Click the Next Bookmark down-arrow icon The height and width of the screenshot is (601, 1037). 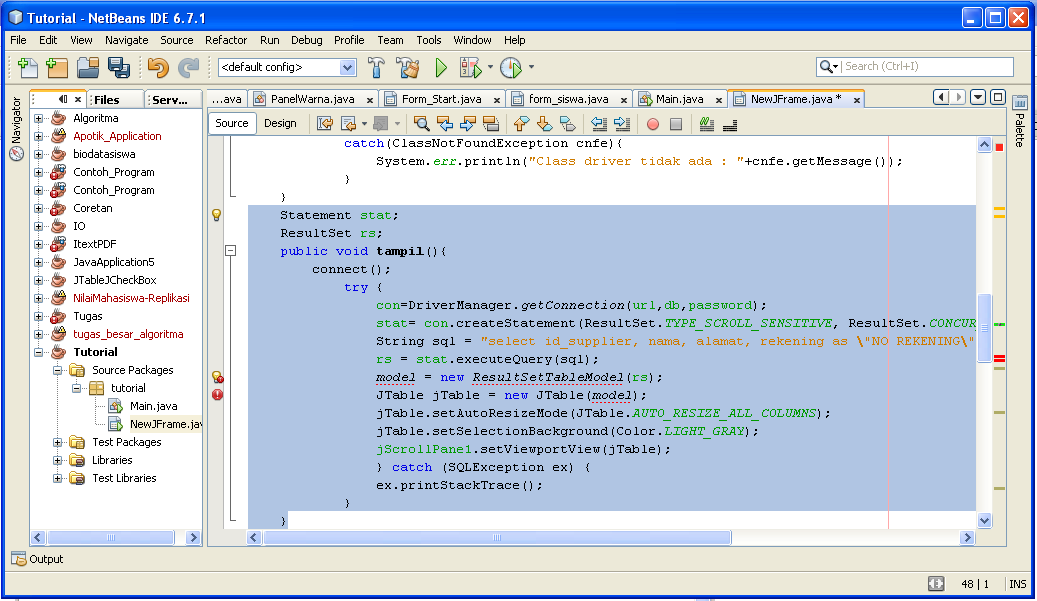coord(544,124)
